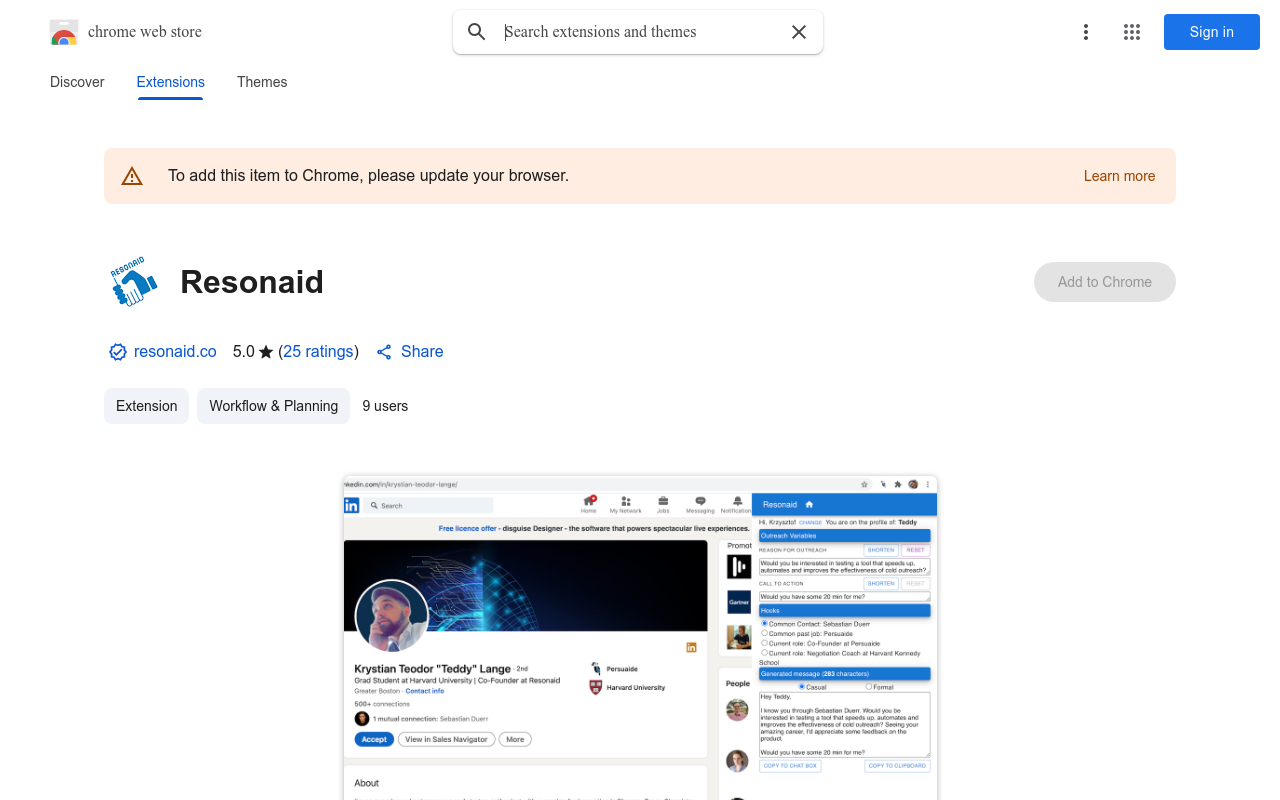Click the Add to Chrome button
Screen dimensions: 1280x800
[x=1105, y=282]
